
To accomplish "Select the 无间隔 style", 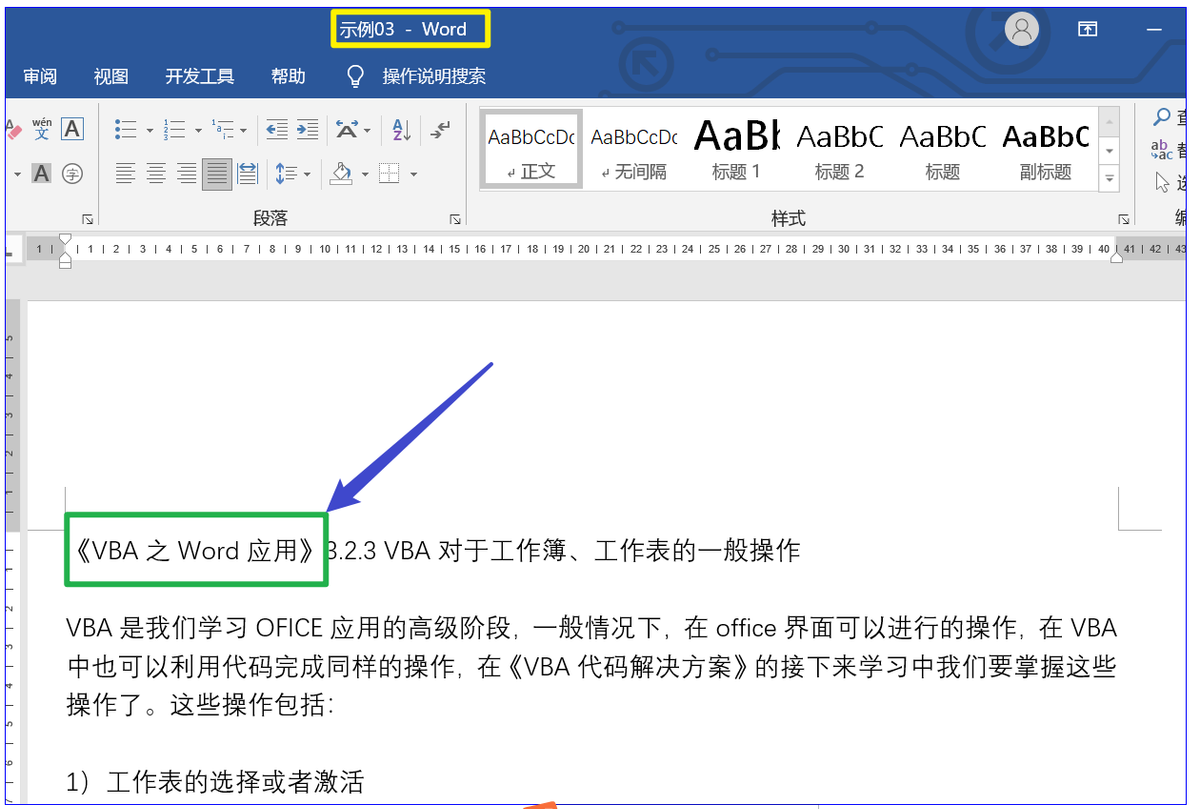I will pos(634,148).
